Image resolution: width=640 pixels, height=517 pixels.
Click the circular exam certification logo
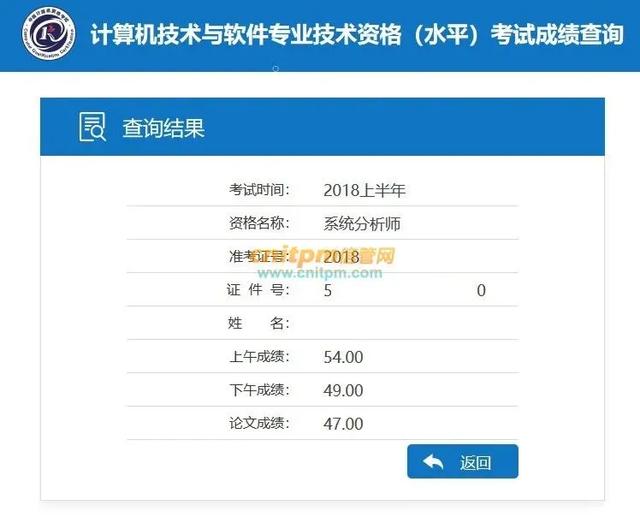click(x=49, y=34)
